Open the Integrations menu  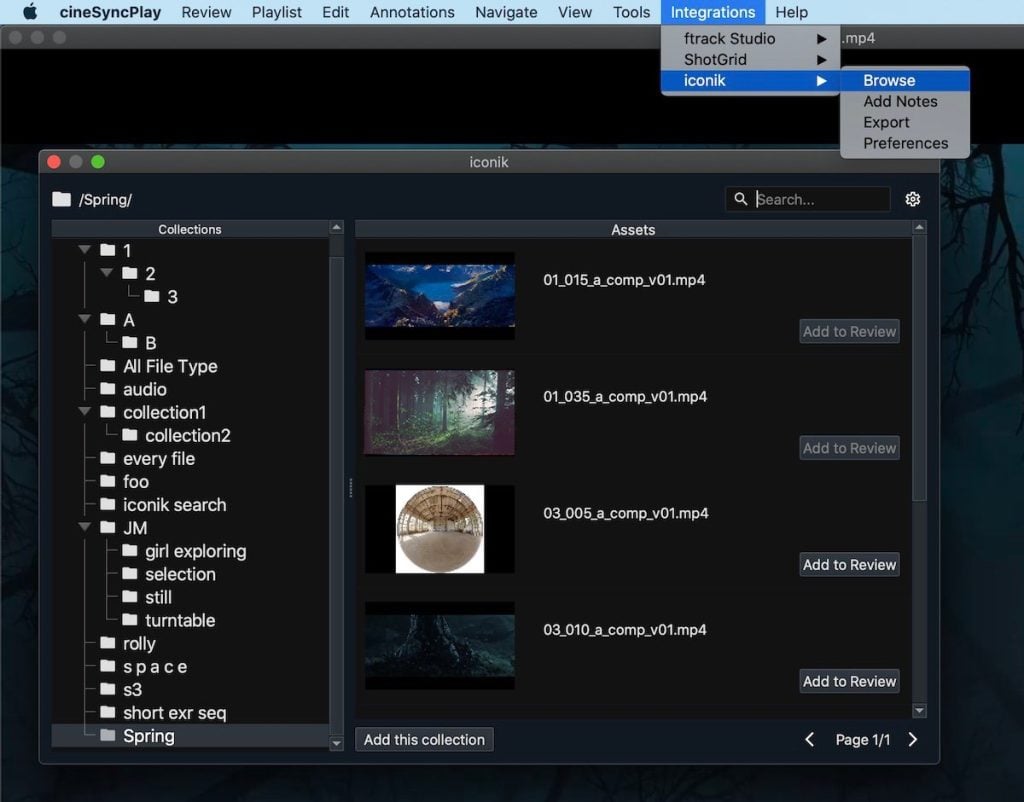(x=712, y=12)
